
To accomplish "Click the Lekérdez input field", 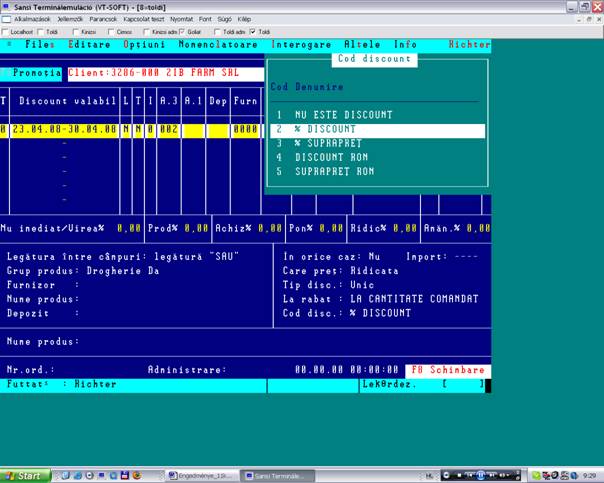I will pyautogui.click(x=463, y=384).
